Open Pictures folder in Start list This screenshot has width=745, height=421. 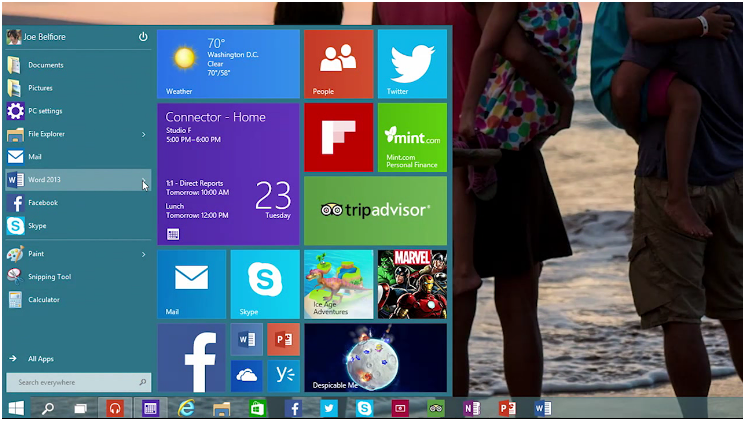coord(78,88)
